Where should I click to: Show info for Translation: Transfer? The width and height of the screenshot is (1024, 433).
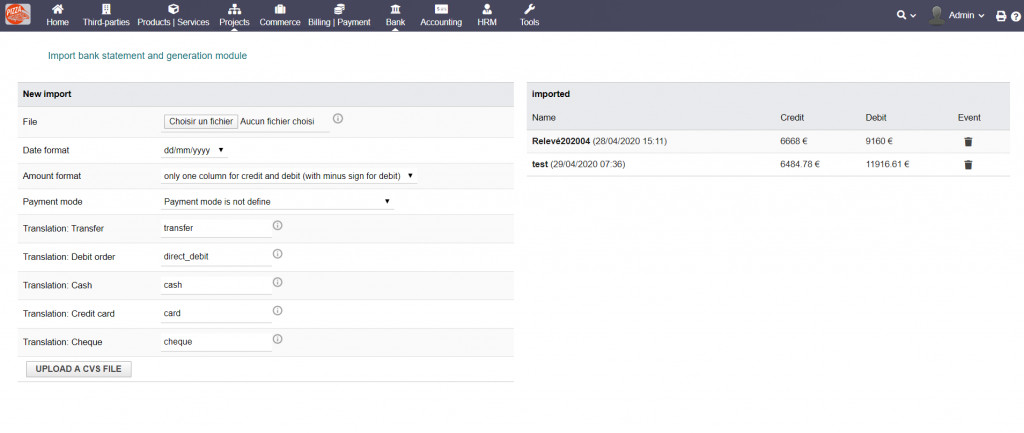point(277,225)
